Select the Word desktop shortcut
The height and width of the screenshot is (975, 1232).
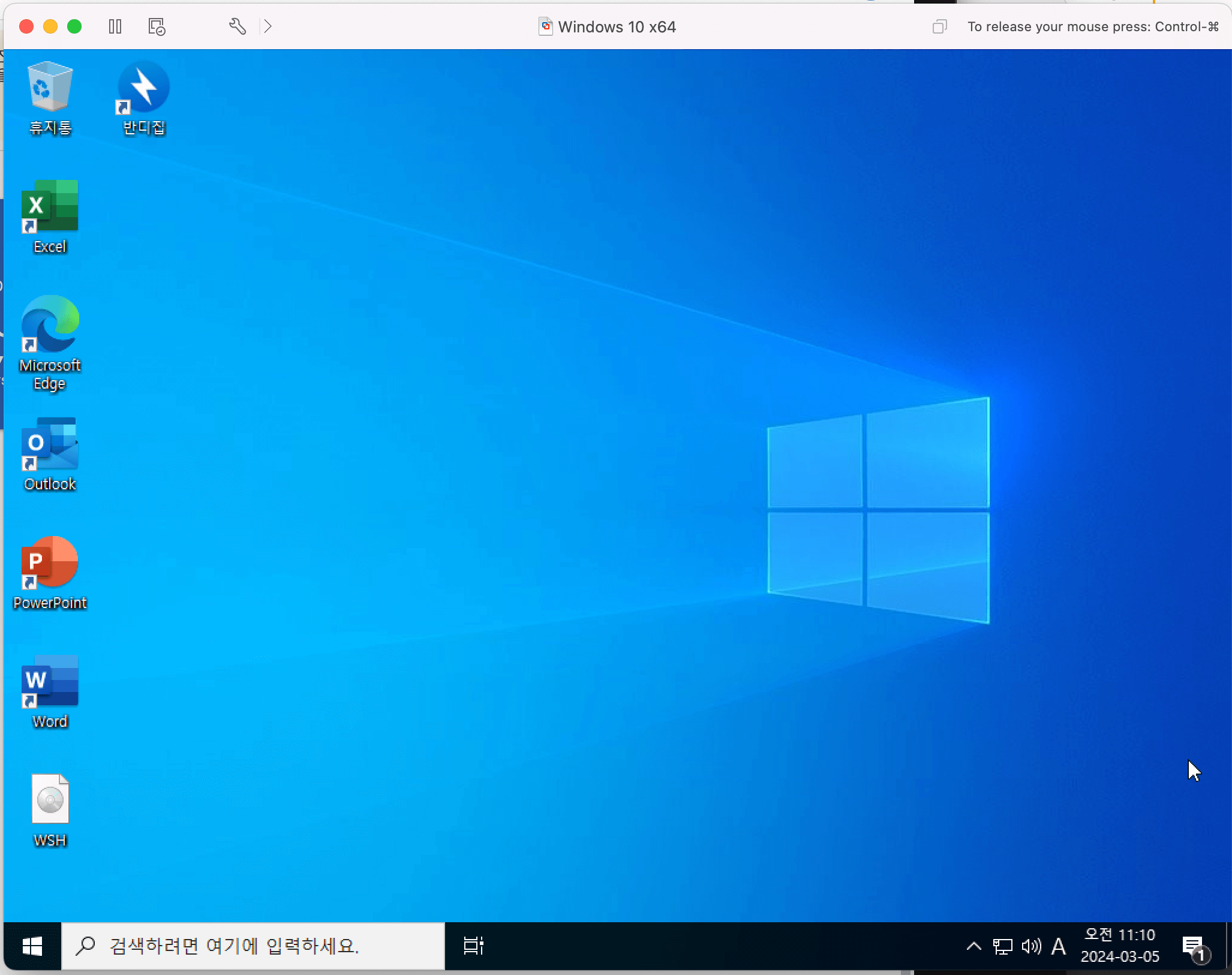50,692
